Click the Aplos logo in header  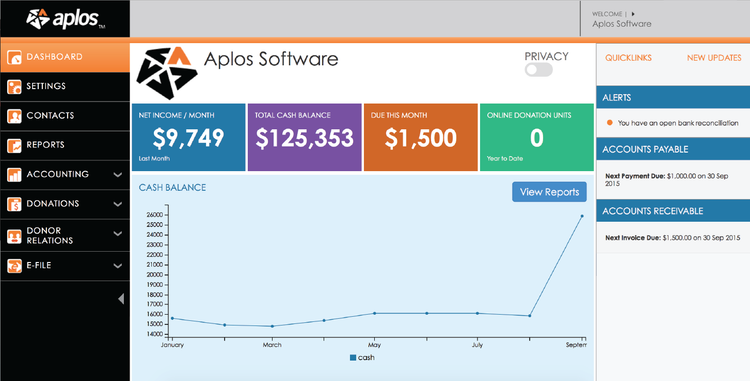(x=65, y=19)
